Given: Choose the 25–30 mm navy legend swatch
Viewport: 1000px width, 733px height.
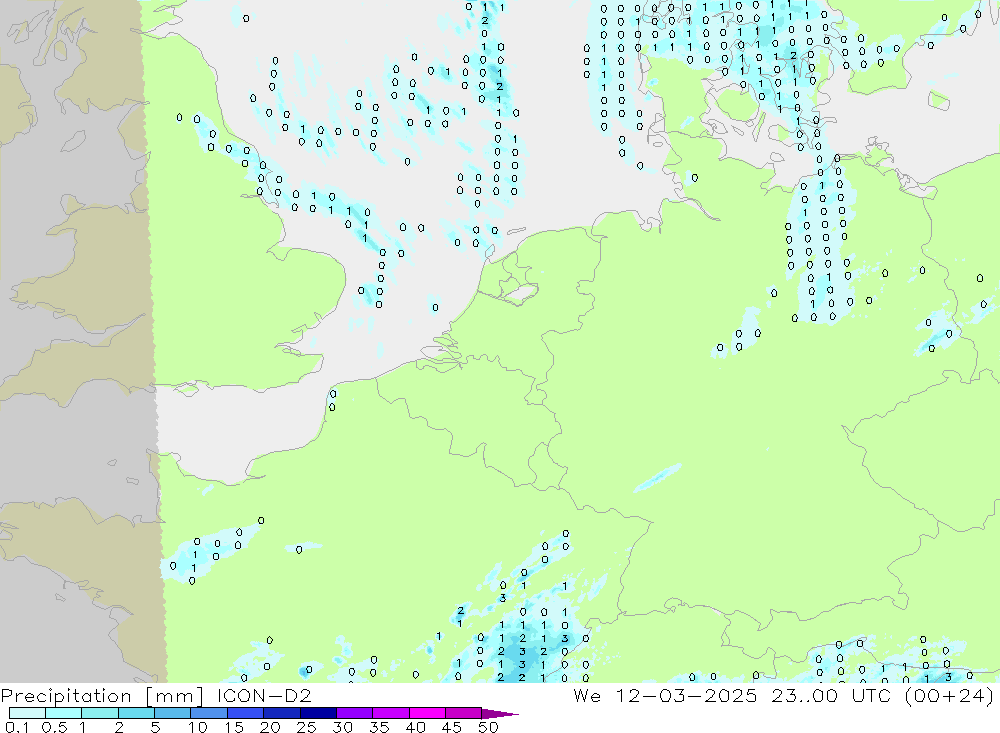Looking at the screenshot, I should (318, 713).
